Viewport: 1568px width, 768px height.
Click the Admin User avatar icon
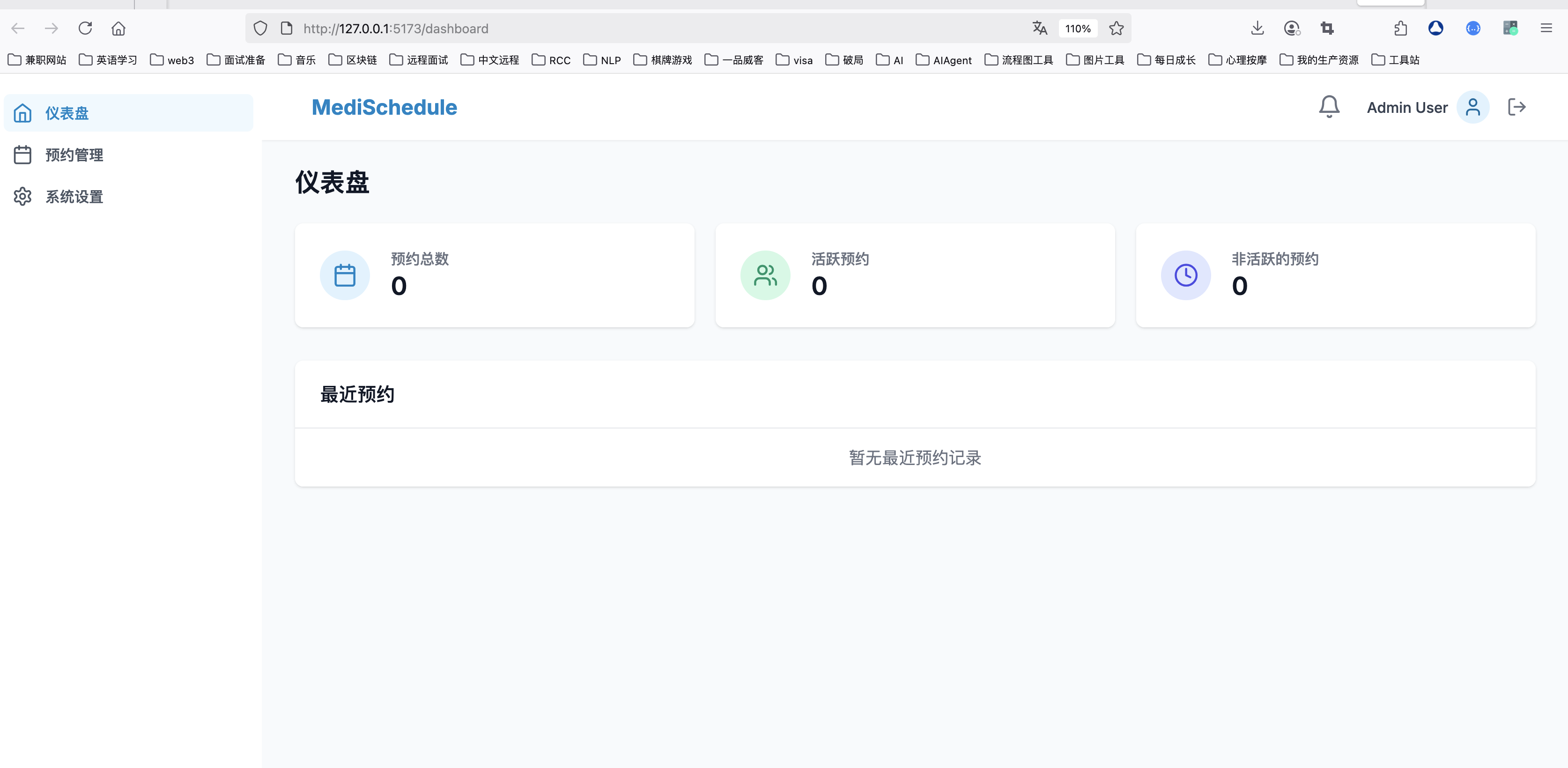(1472, 107)
